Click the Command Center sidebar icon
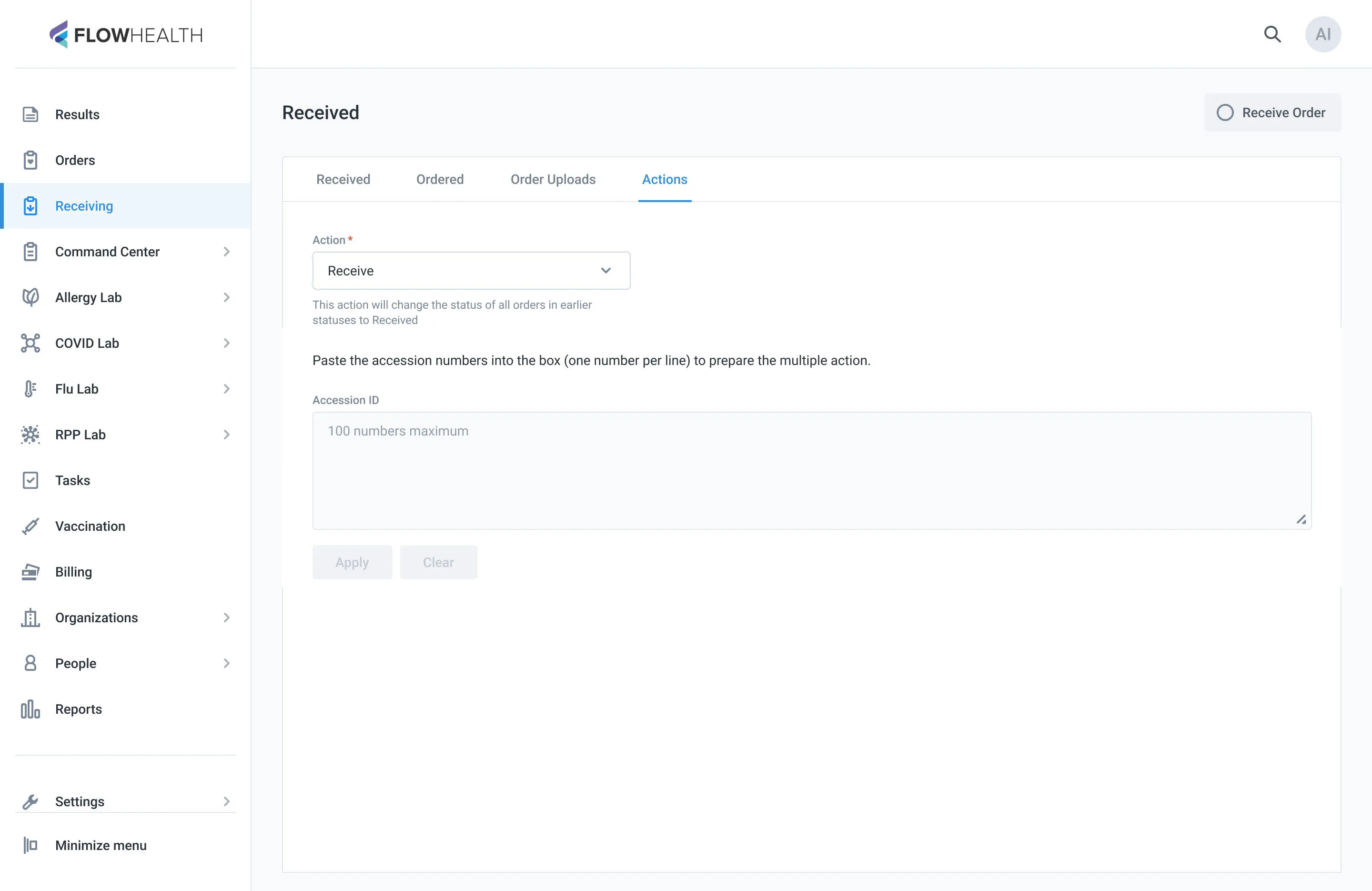Screen dimensions: 1372x891 click(30, 252)
